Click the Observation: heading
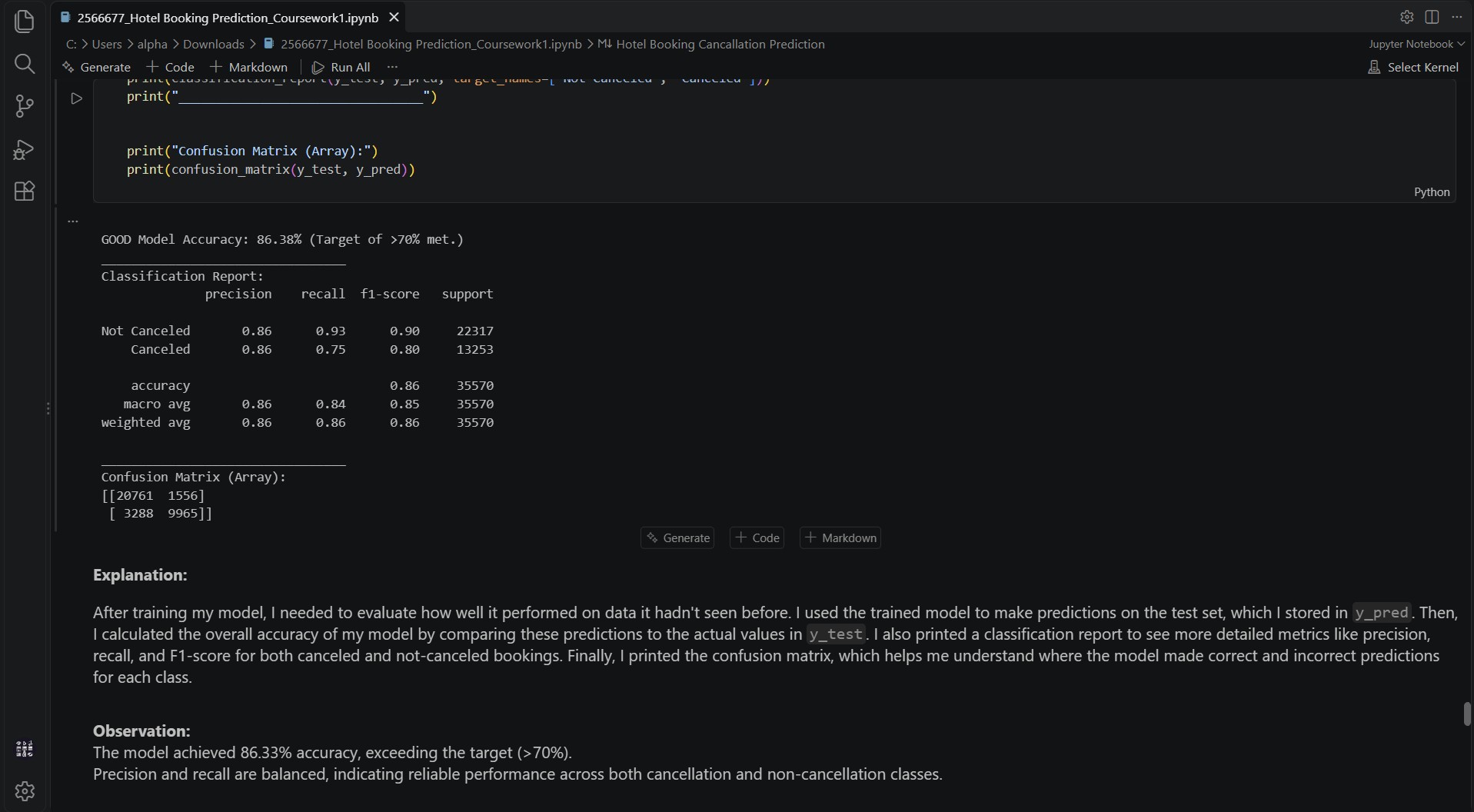This screenshot has height=812, width=1474. tap(141, 731)
